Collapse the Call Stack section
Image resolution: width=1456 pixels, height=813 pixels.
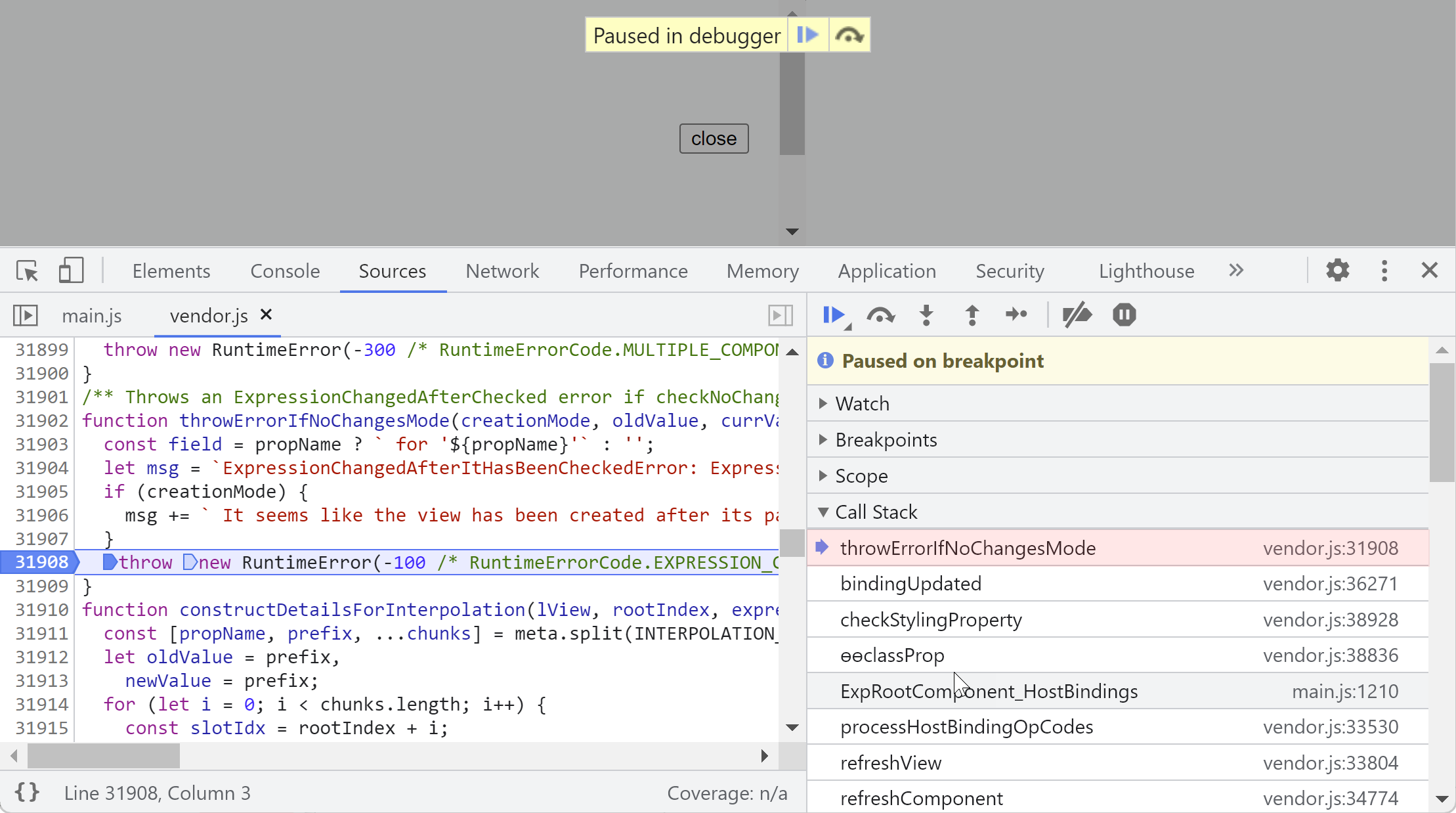click(x=1117, y=512)
